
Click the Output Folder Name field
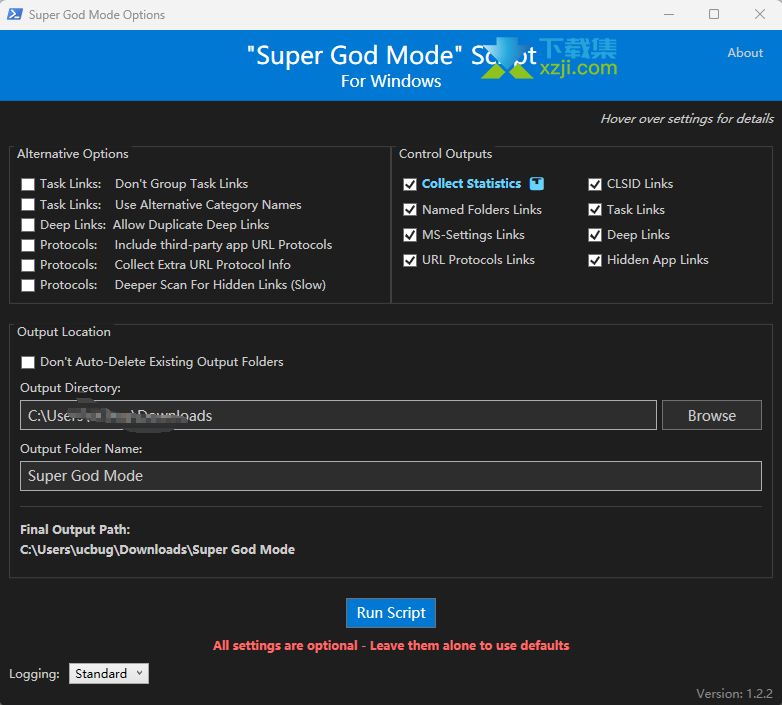click(391, 476)
